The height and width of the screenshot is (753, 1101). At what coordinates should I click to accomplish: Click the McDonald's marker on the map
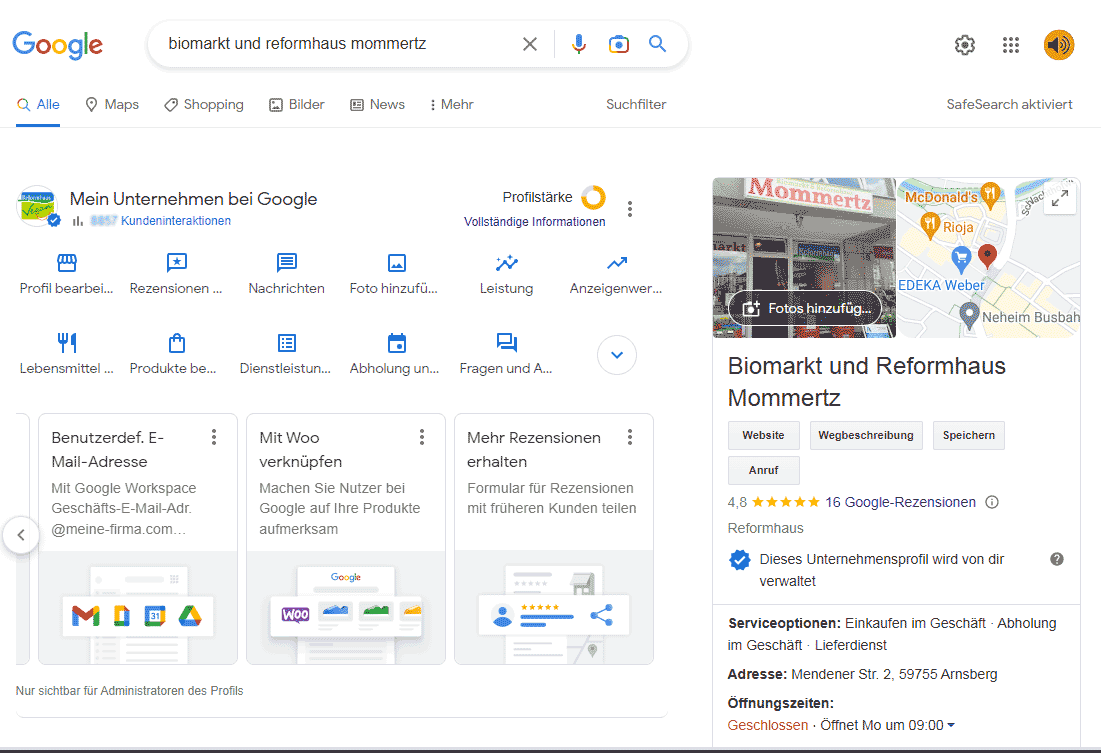point(990,195)
